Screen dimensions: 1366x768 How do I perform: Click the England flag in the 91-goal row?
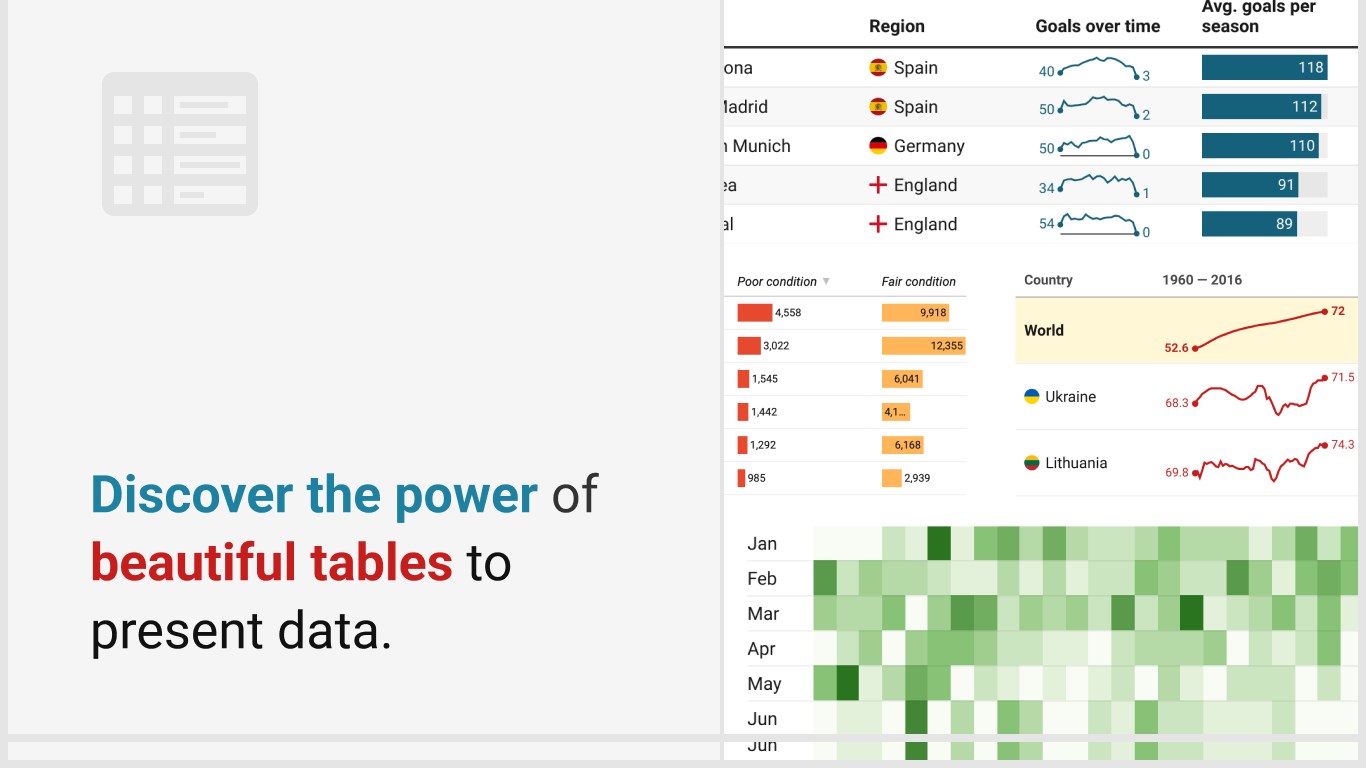point(878,185)
